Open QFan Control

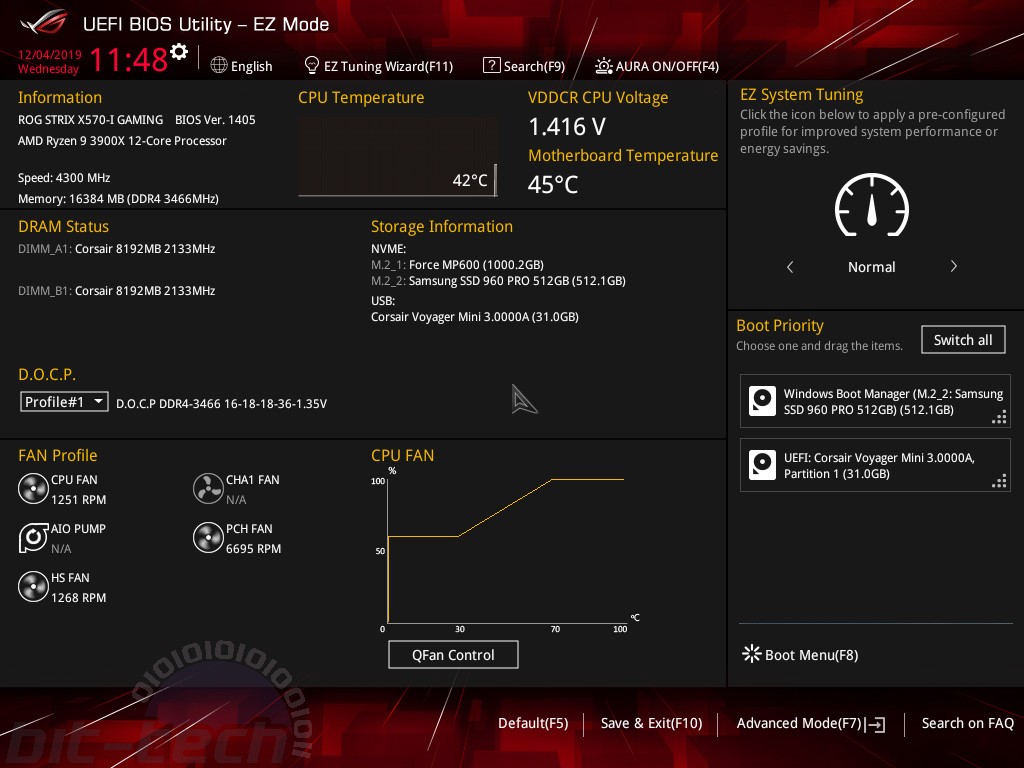click(x=453, y=654)
